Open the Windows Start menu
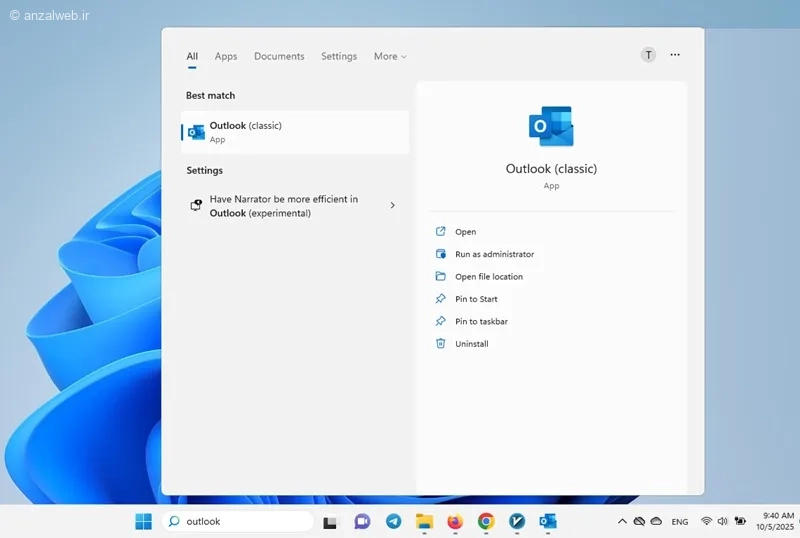800x538 pixels. [x=143, y=521]
